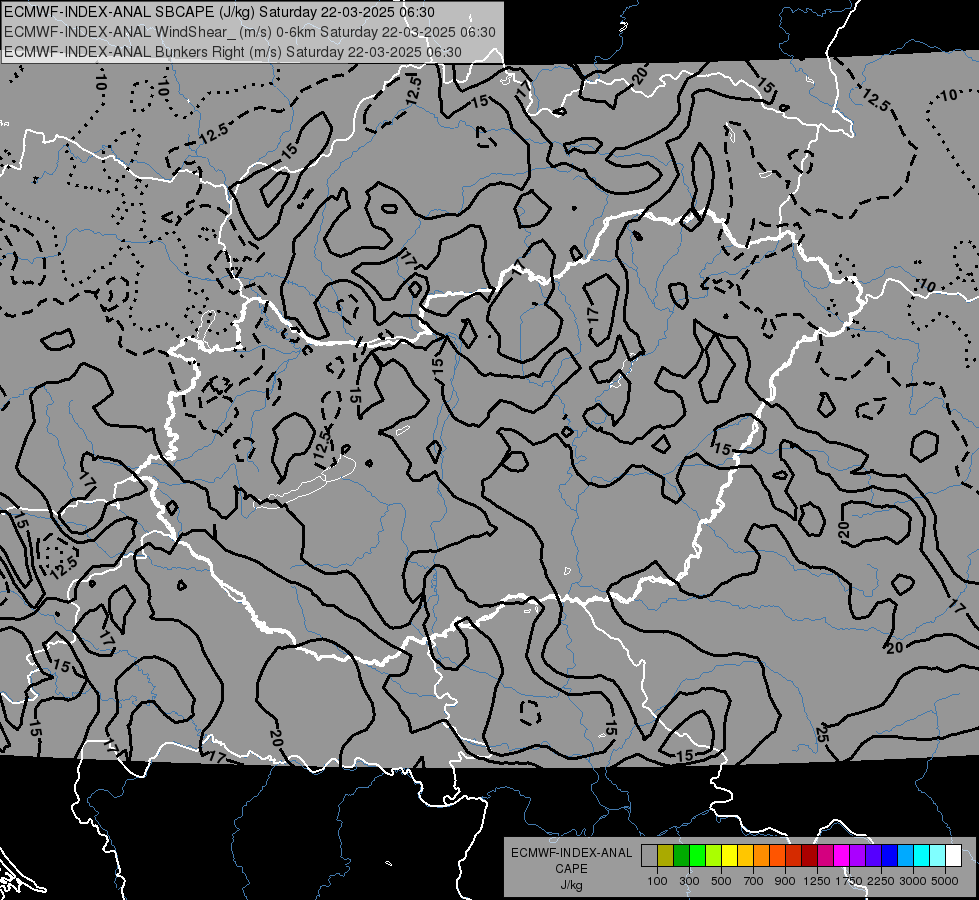Screen dimensions: 979x900
Task: Select the Bunkers Right (m/s) title line
Action: tap(233, 52)
